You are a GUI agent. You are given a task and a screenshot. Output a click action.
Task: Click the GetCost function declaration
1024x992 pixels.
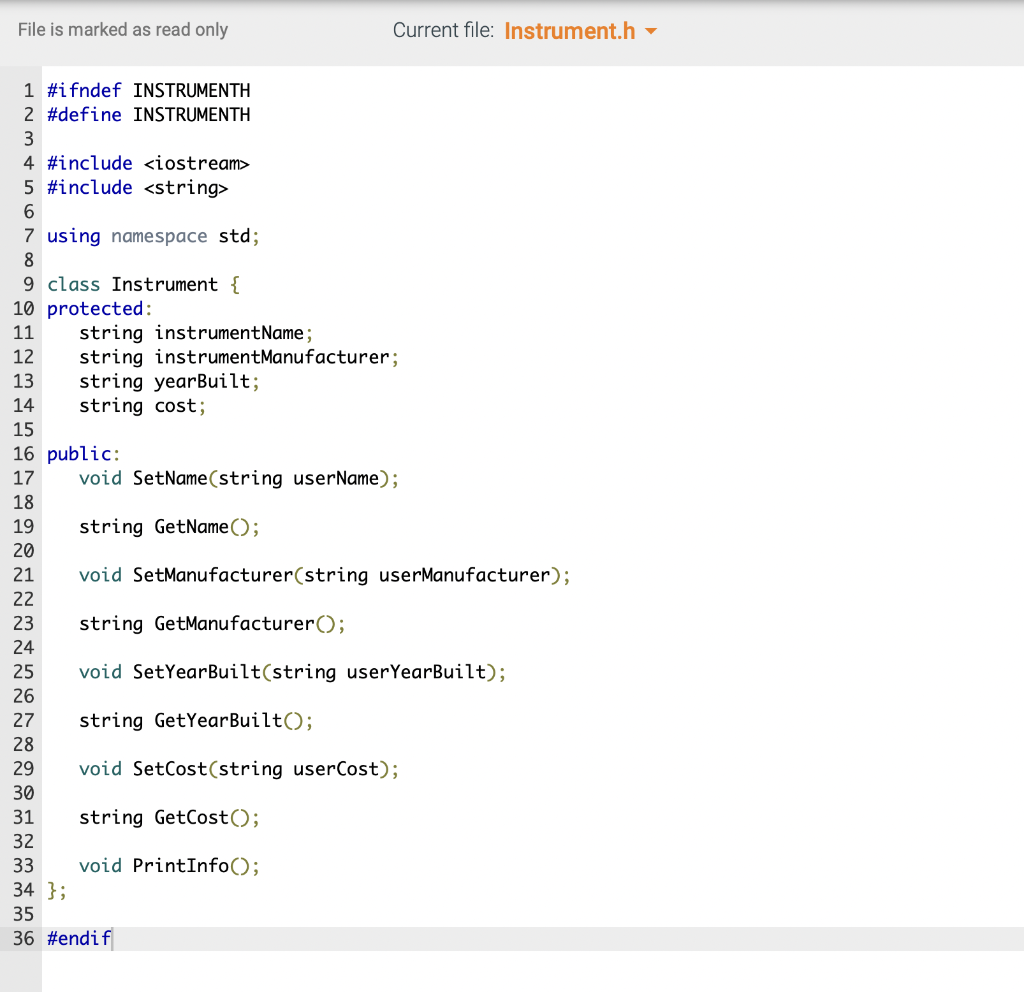168,817
